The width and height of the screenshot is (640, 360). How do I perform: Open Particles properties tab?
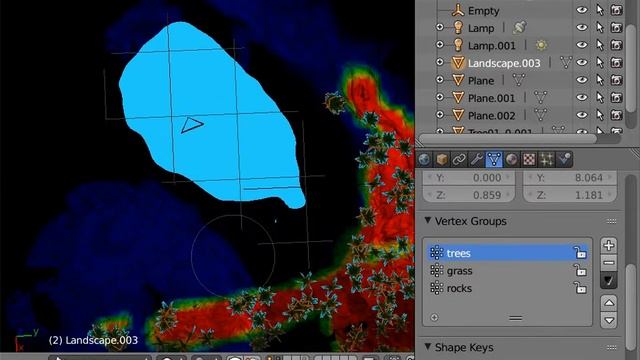(547, 159)
